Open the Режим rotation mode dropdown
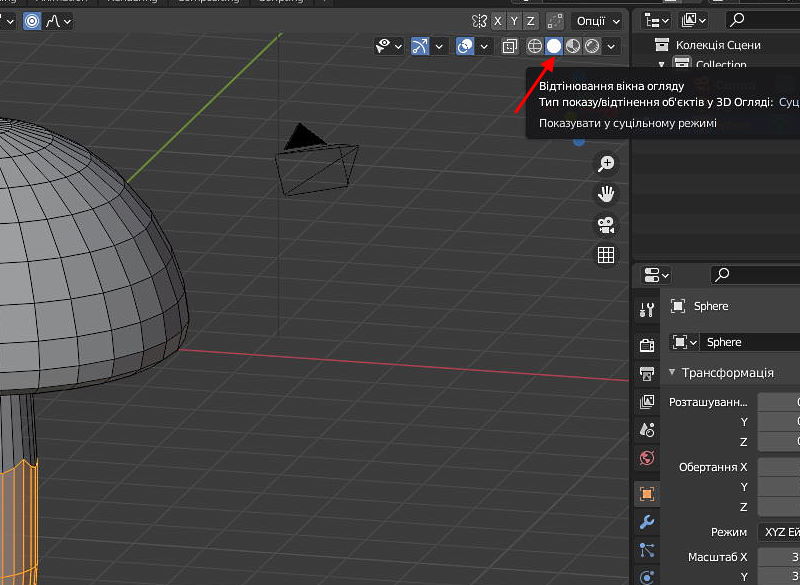The width and height of the screenshot is (800, 585). [779, 532]
